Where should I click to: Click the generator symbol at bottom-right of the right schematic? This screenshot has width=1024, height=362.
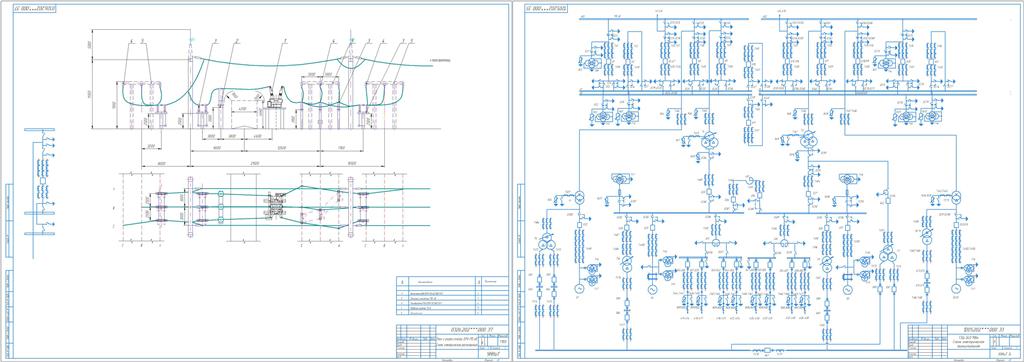coord(955,288)
